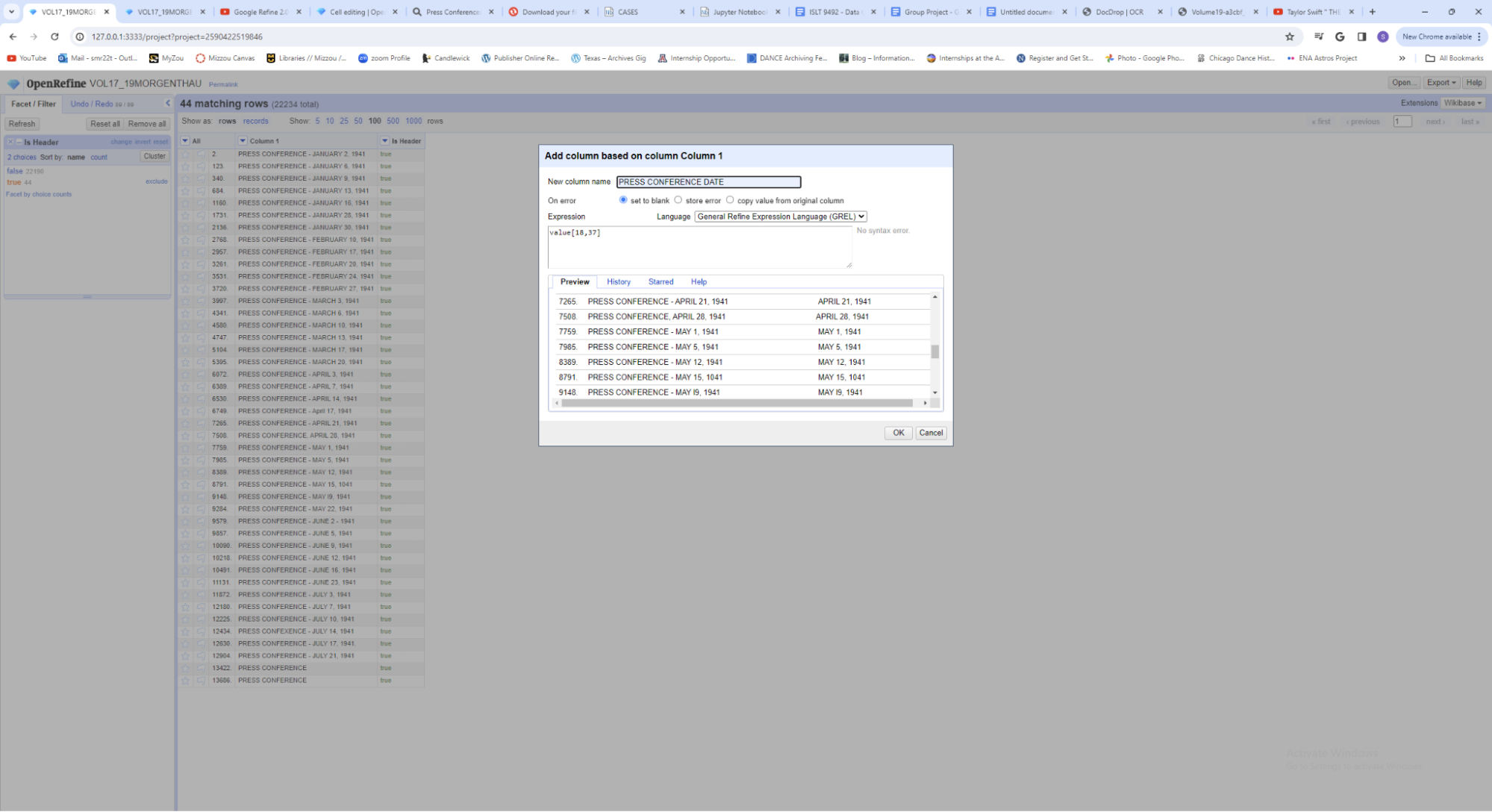Invert the Is Header facet selection
Viewport: 1492px width, 812px height.
[x=143, y=142]
